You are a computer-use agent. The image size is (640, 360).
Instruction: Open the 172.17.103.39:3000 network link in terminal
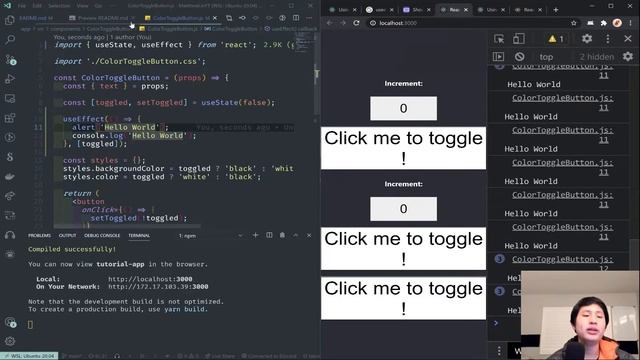[x=158, y=287]
